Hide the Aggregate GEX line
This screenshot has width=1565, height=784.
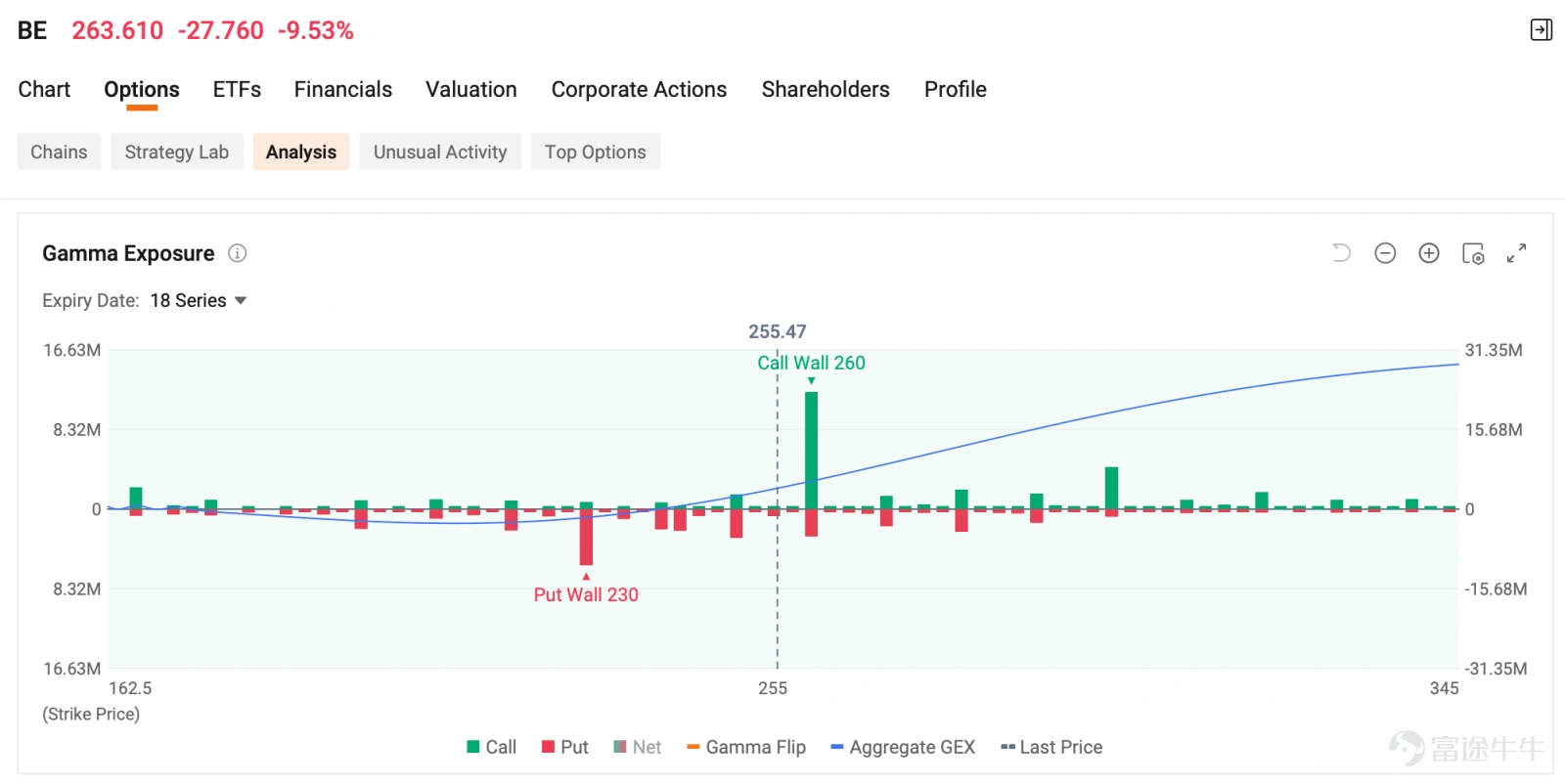click(x=903, y=747)
